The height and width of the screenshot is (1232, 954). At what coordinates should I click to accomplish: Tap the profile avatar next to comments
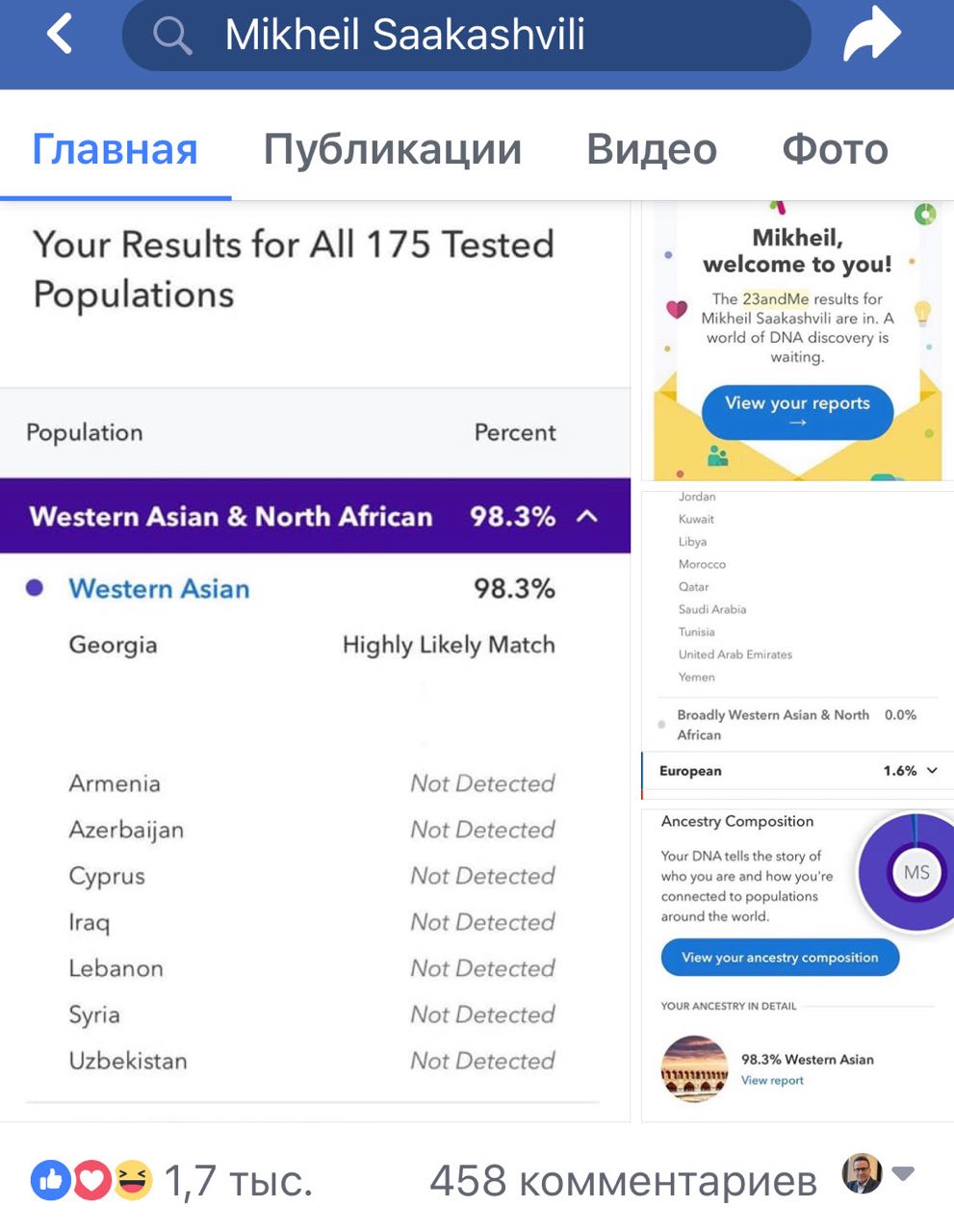point(862,1173)
